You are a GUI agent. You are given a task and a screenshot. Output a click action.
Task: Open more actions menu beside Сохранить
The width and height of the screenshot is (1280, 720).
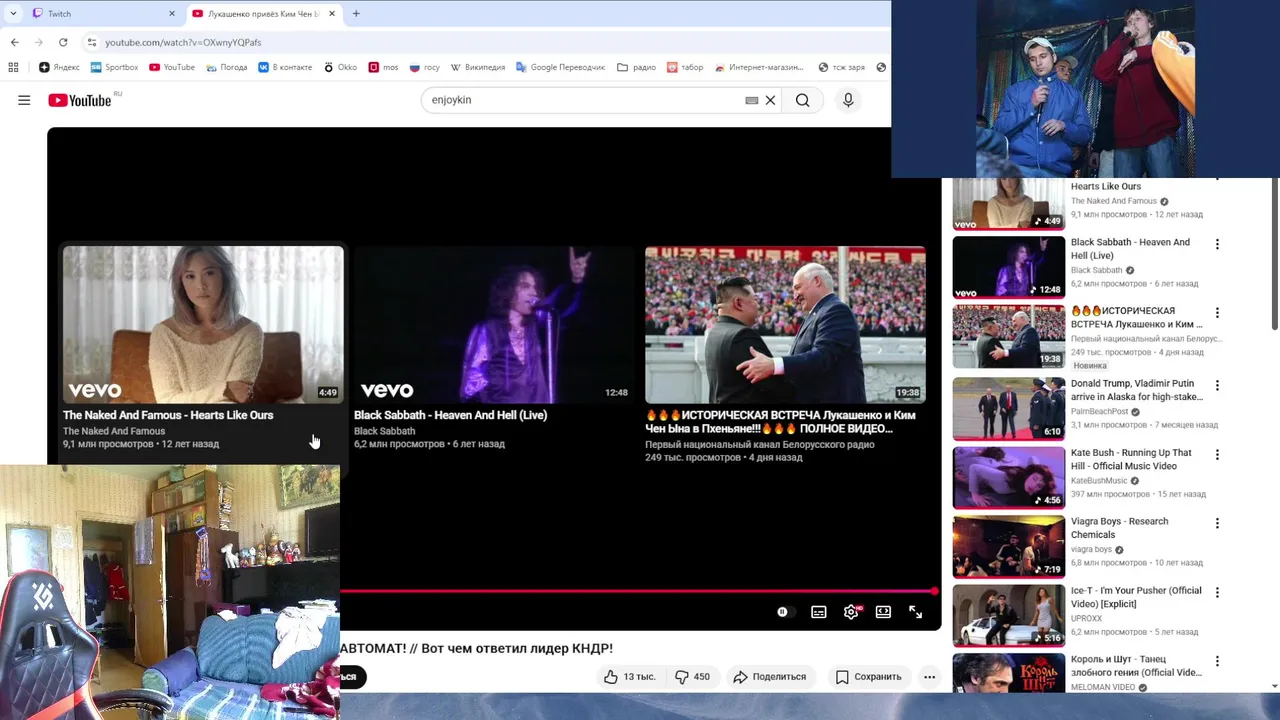[x=929, y=677]
